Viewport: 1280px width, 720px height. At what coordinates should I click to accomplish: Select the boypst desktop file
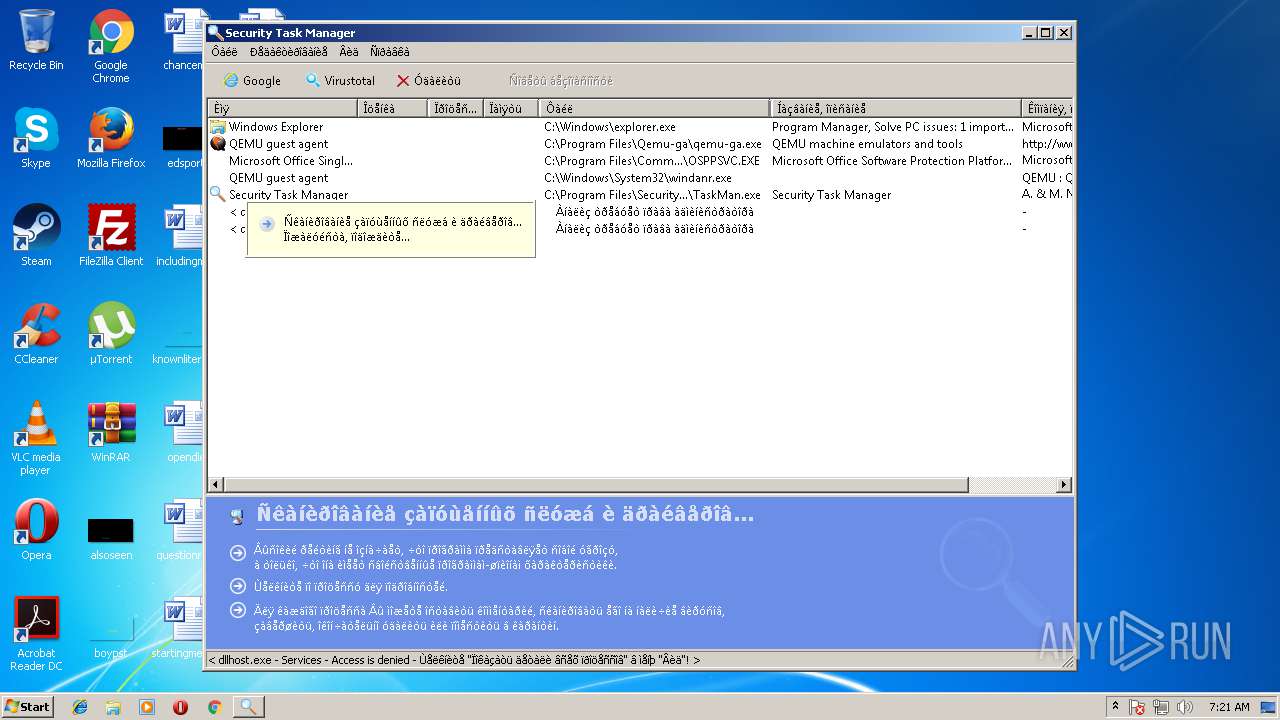(x=111, y=637)
